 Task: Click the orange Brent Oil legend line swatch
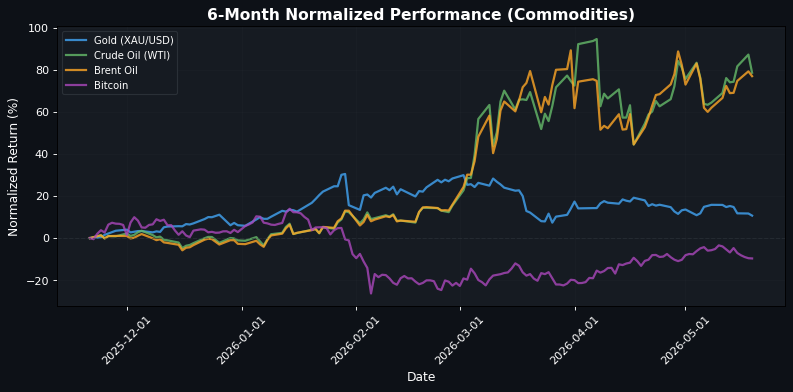click(76, 71)
